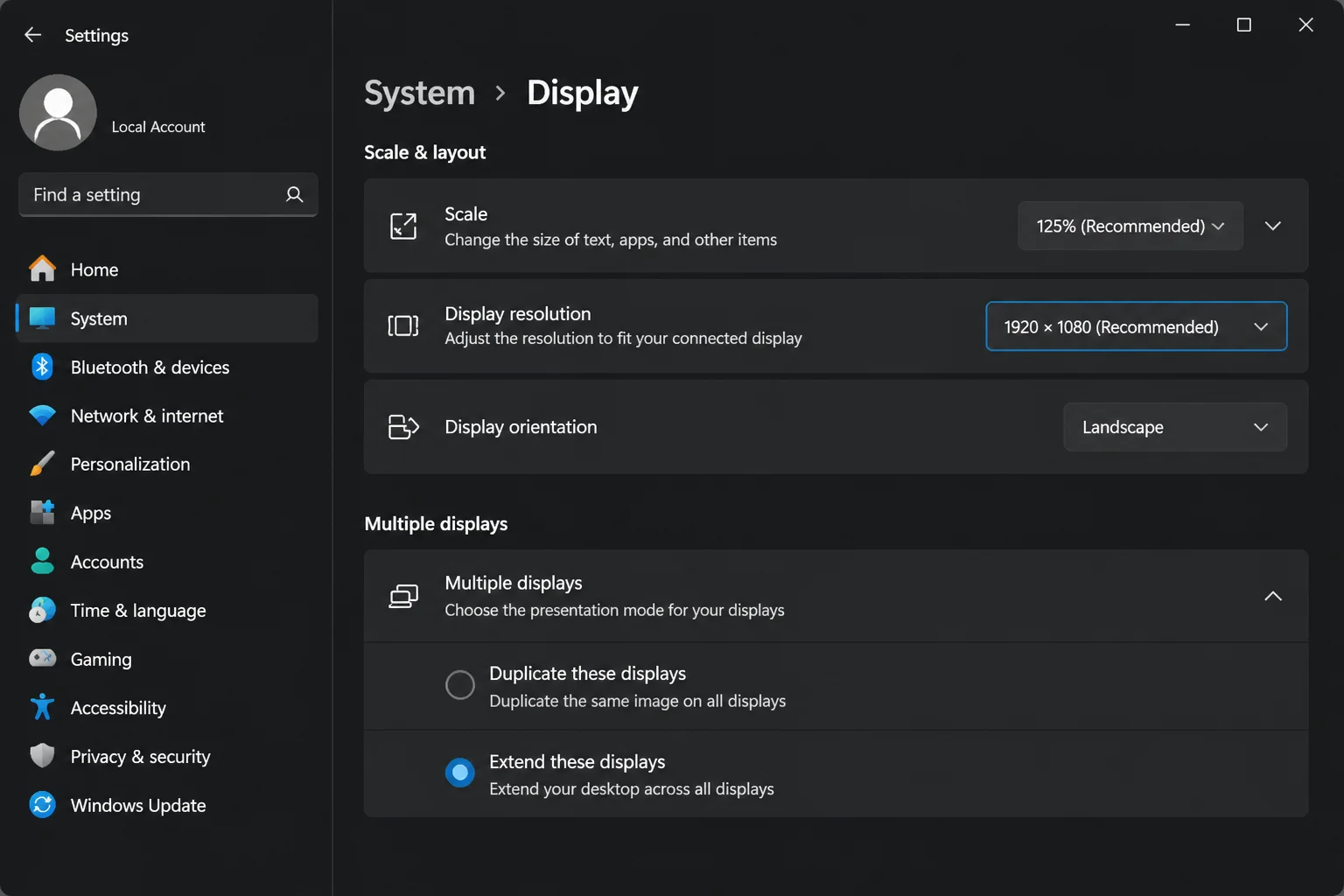The width and height of the screenshot is (1344, 896).
Task: Open Bluetooth & devices settings
Action: point(168,367)
